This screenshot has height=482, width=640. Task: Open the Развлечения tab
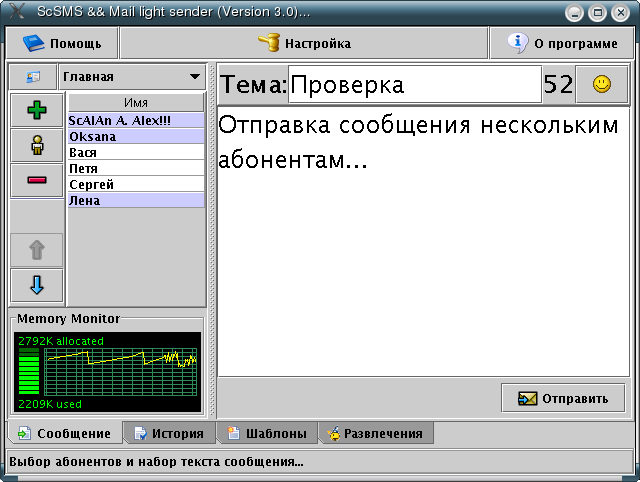click(x=375, y=434)
